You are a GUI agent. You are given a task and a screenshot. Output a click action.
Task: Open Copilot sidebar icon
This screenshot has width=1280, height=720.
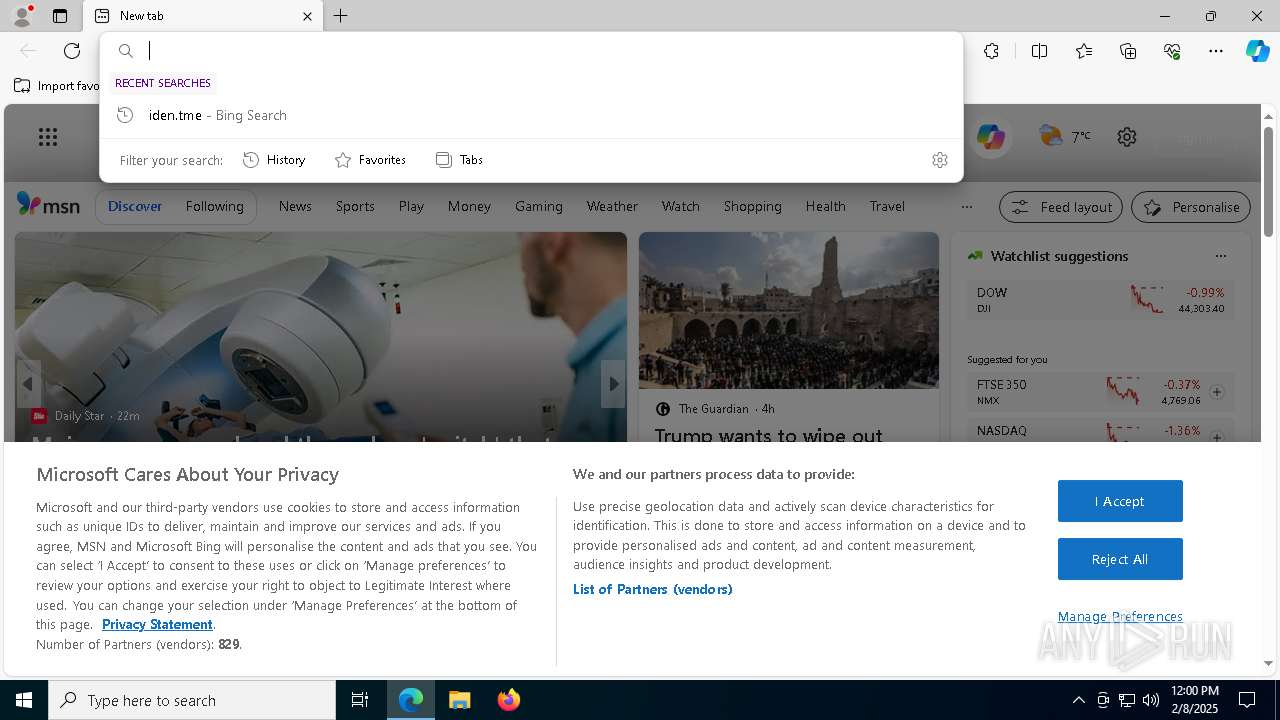click(1257, 51)
